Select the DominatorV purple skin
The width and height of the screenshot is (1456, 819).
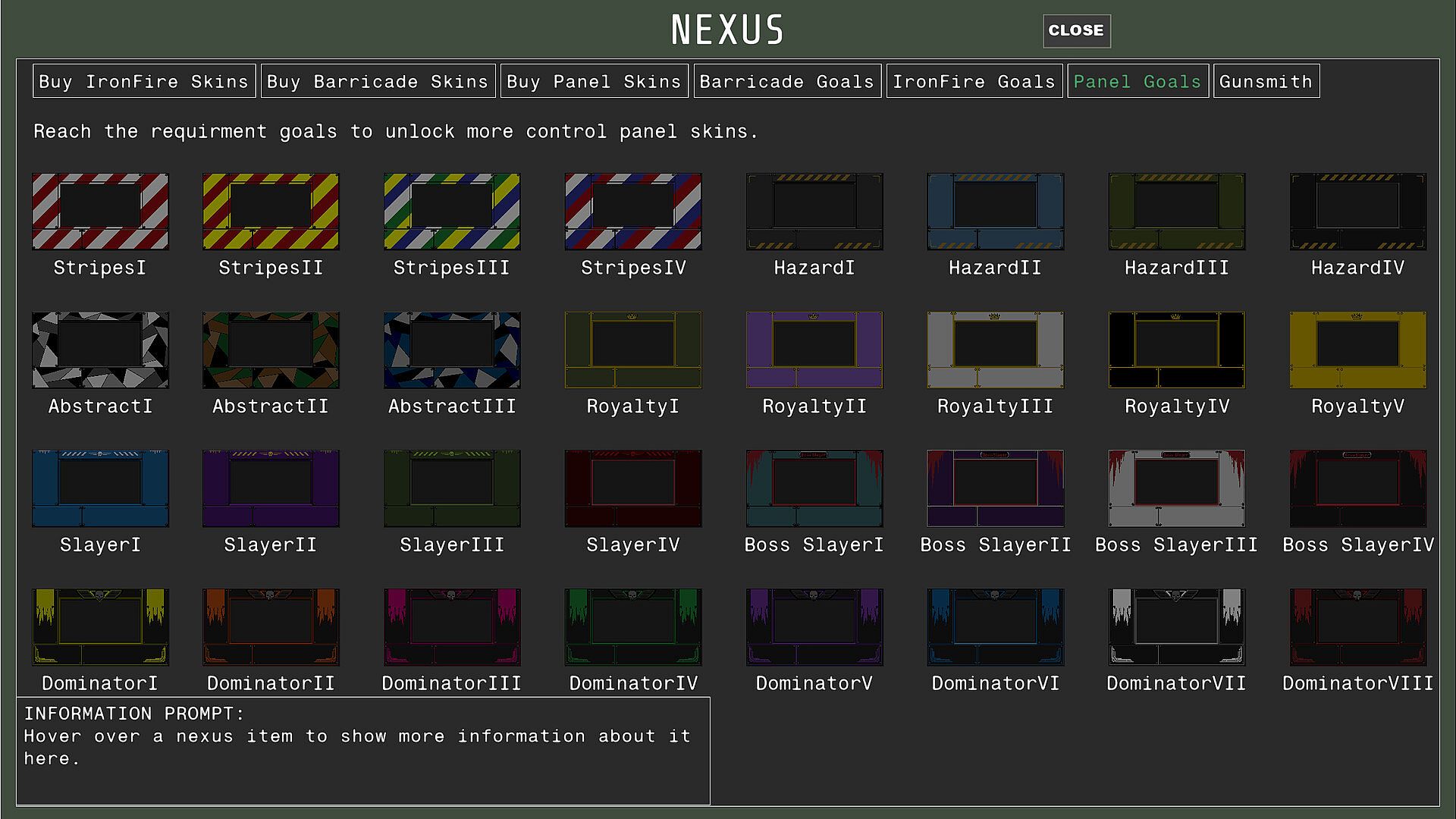[x=814, y=628]
